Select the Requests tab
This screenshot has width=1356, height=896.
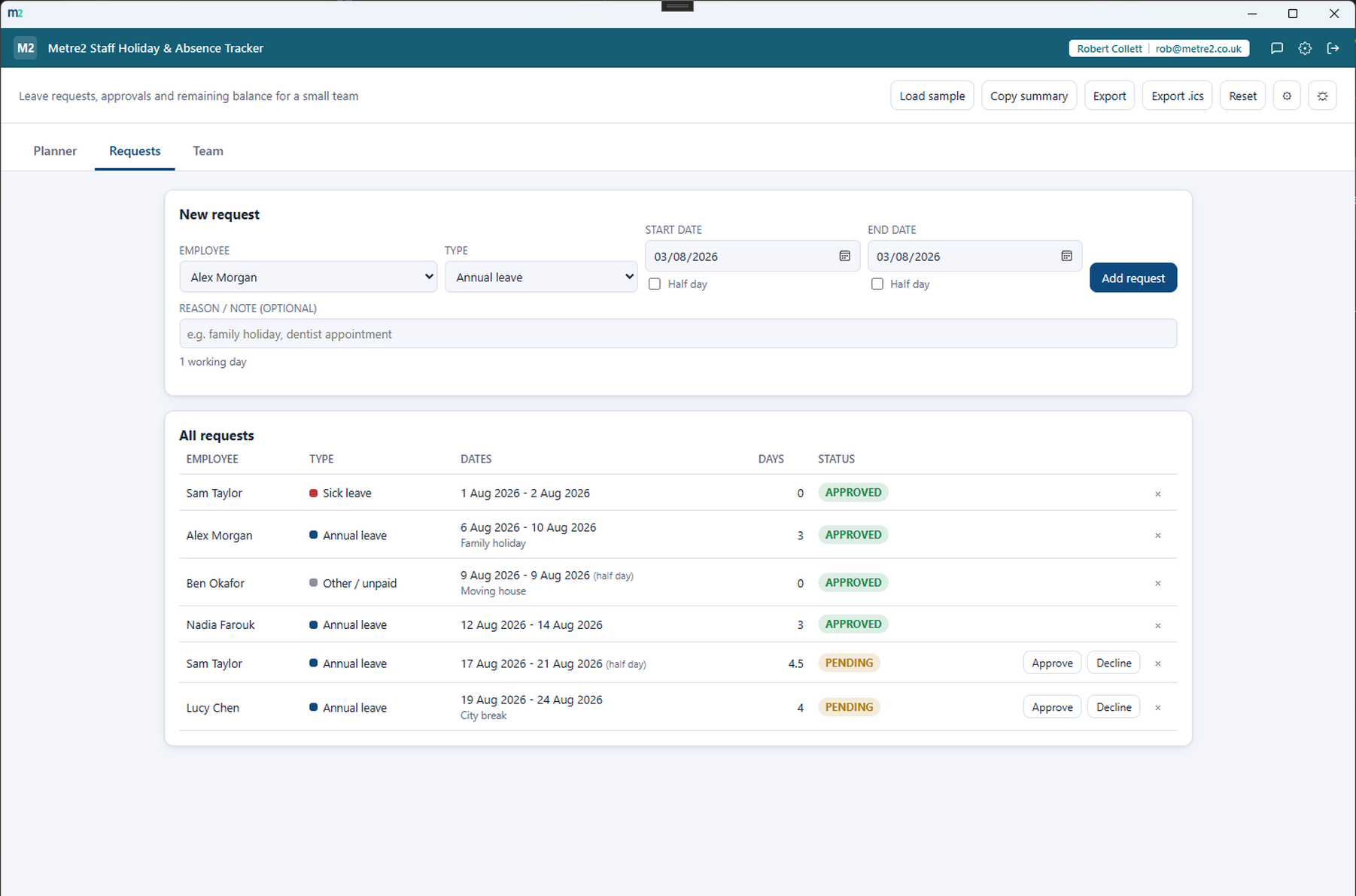click(x=135, y=150)
